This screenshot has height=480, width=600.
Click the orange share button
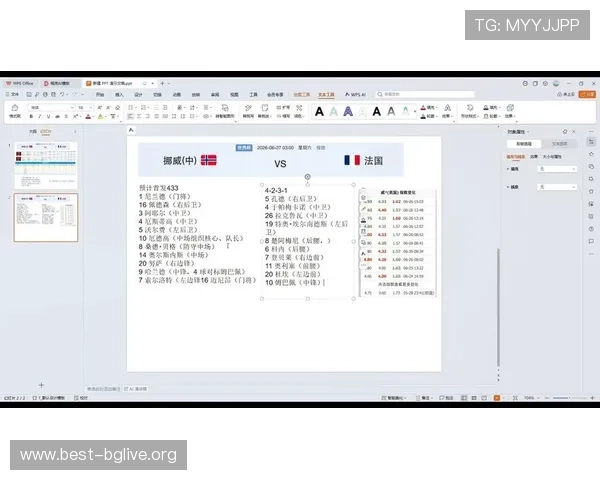(x=587, y=94)
